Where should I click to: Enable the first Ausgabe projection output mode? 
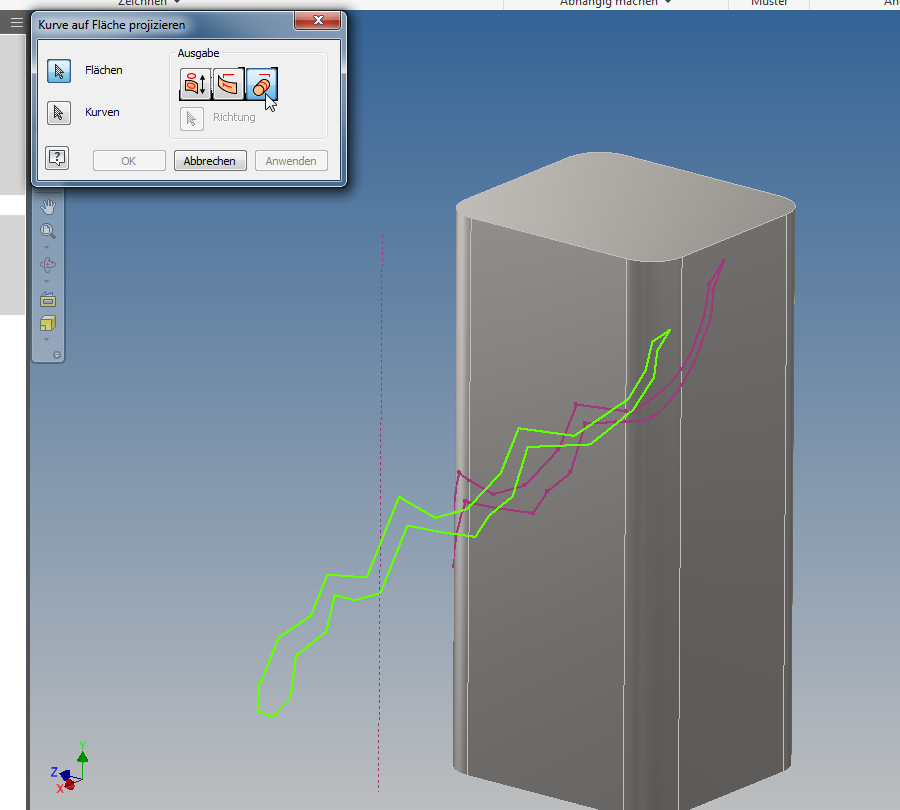[194, 84]
